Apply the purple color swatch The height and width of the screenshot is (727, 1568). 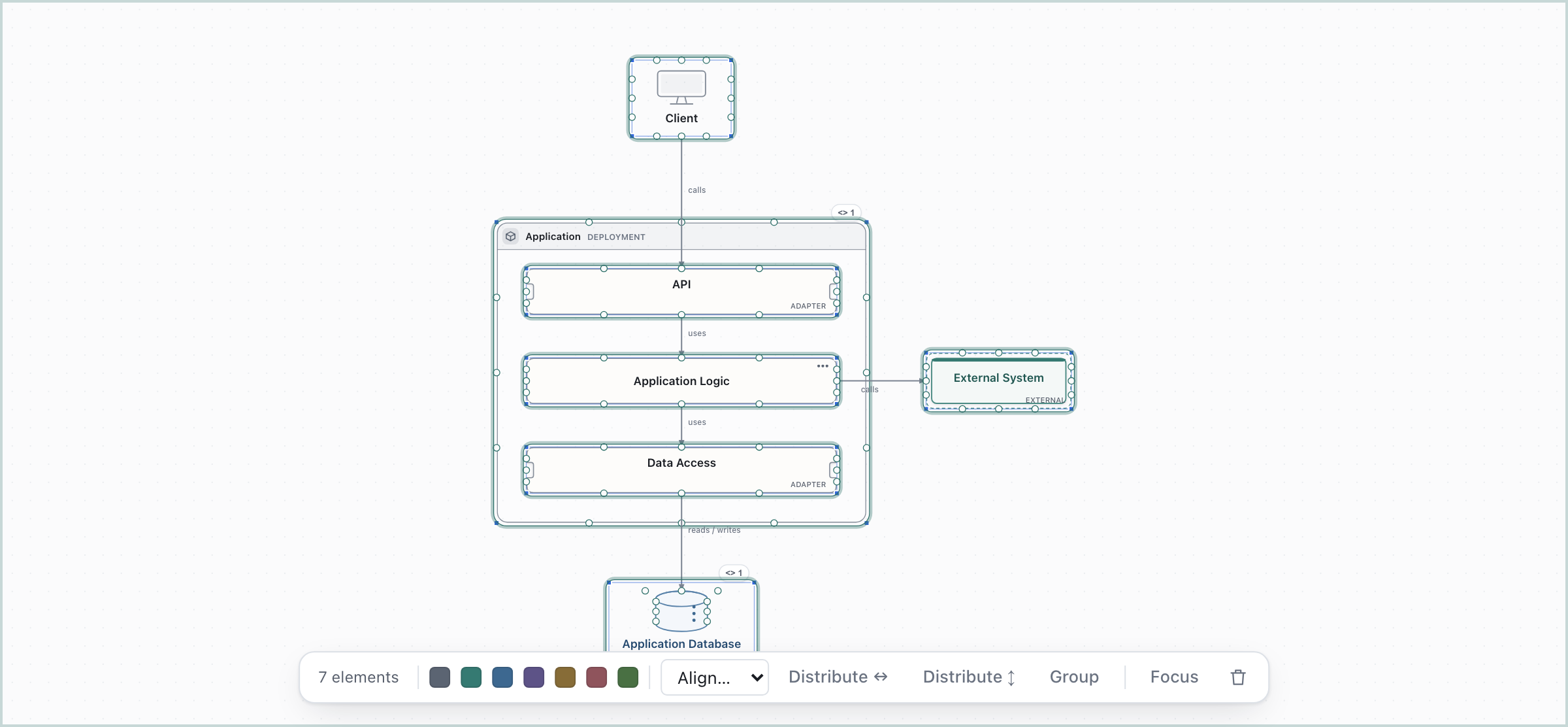point(534,677)
